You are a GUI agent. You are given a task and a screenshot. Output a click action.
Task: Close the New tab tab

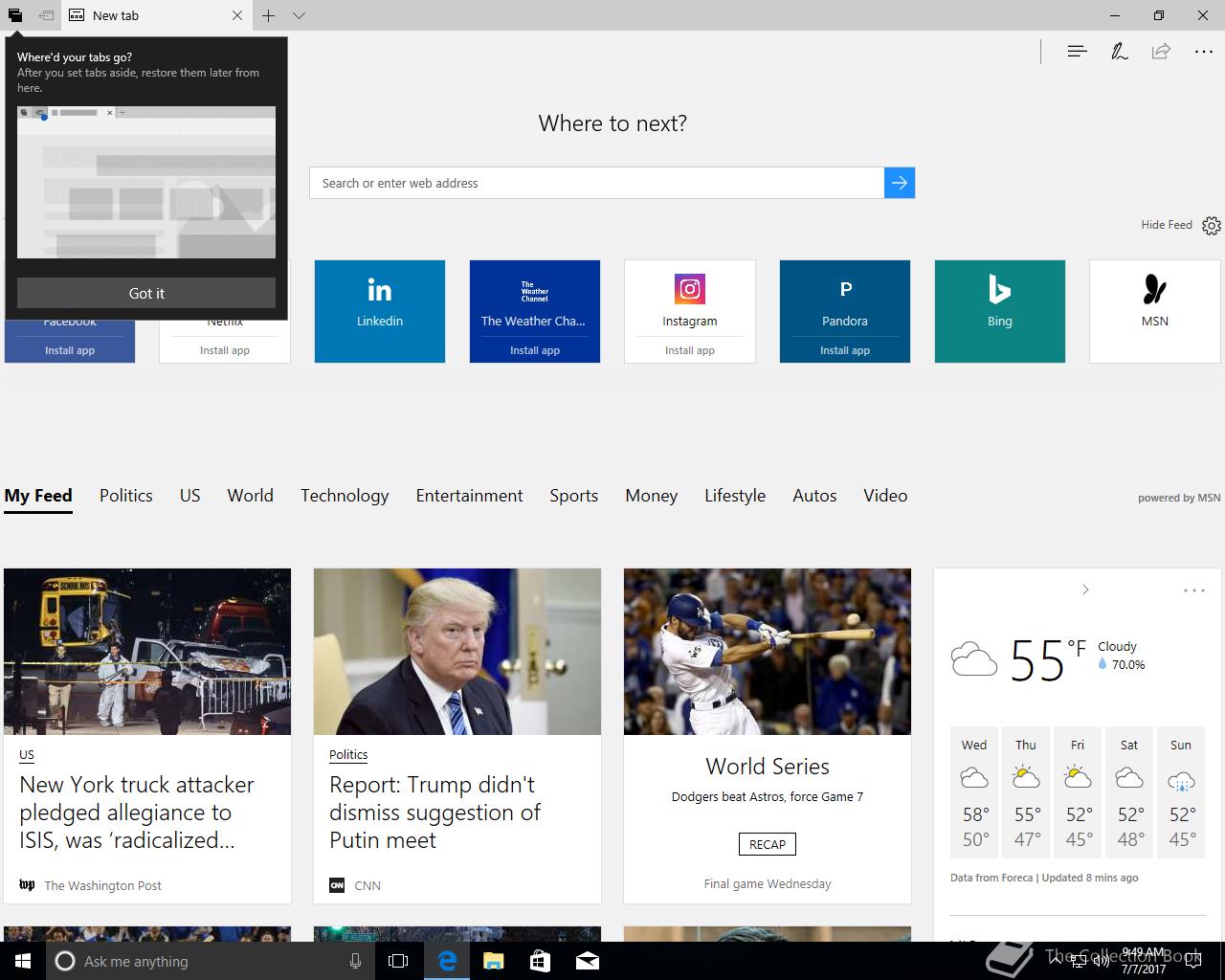pyautogui.click(x=237, y=15)
